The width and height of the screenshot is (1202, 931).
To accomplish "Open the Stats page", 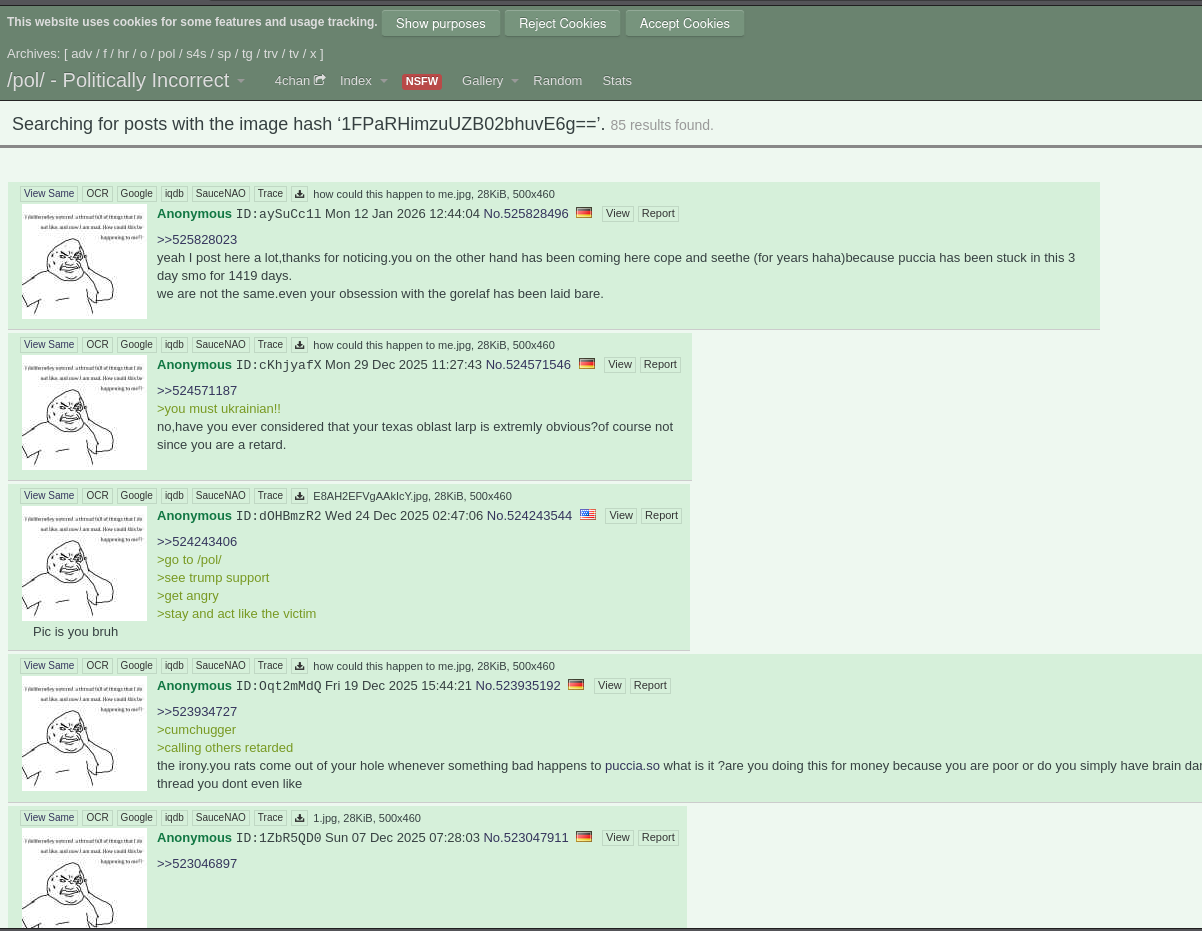I will [617, 81].
